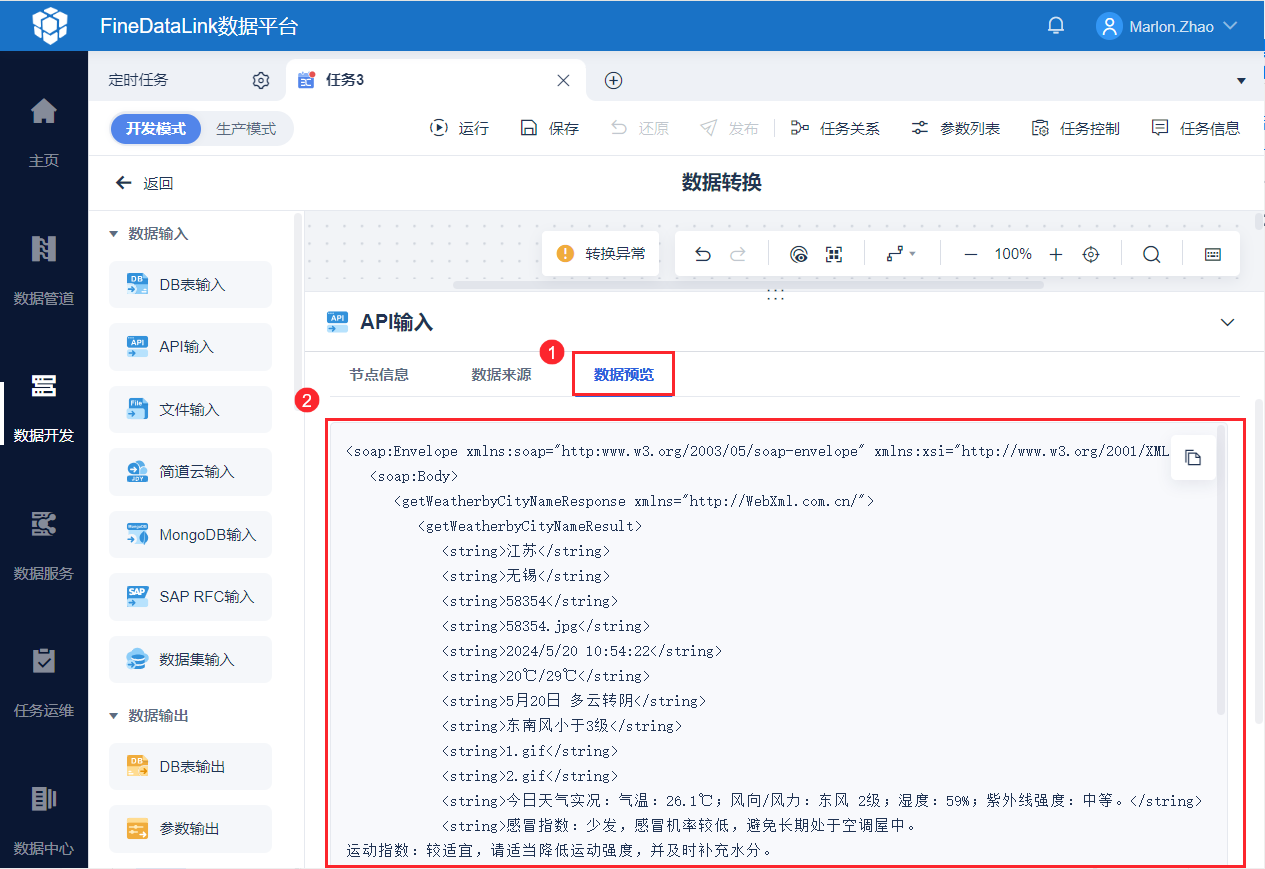Switch to the 定时任务 tab

coord(139,80)
